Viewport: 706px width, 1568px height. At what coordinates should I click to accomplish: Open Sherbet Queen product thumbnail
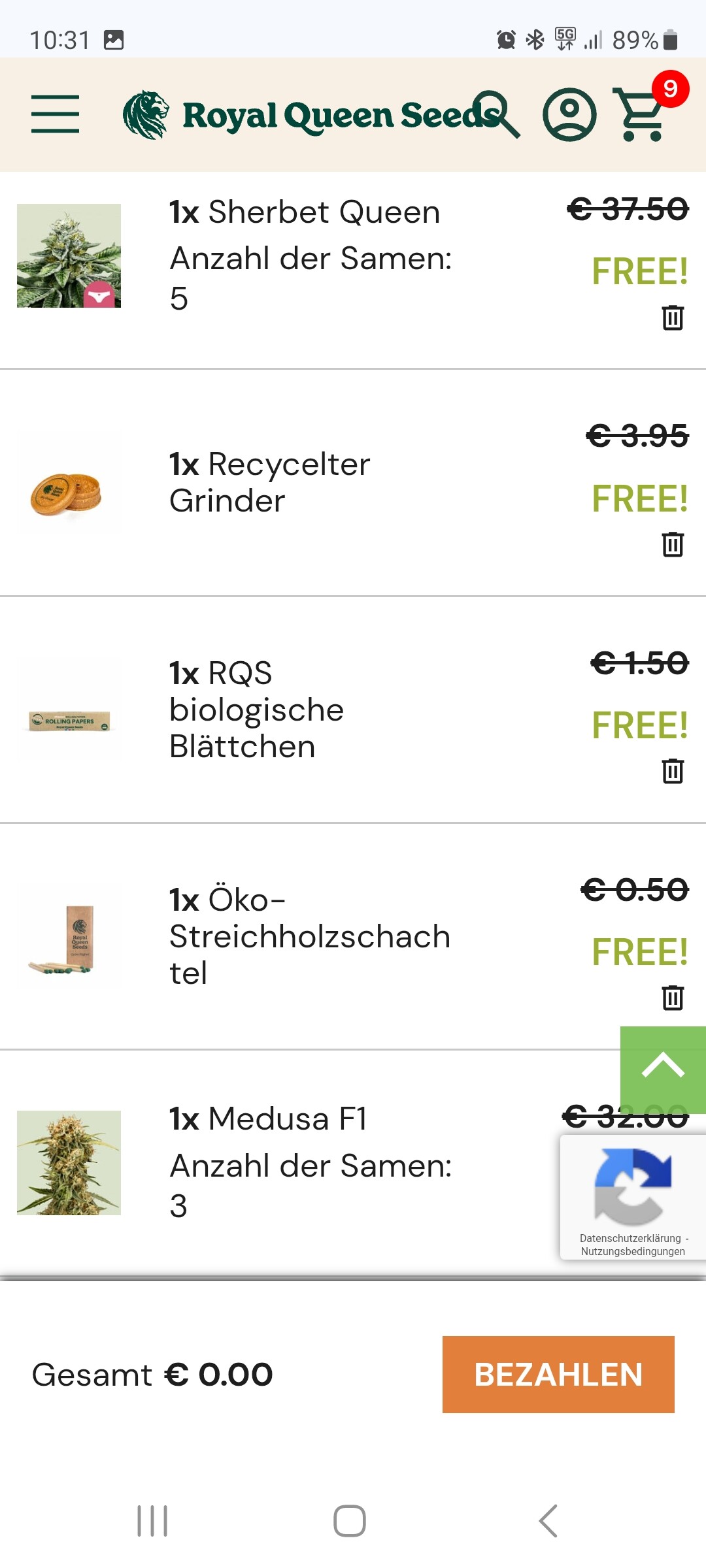(x=69, y=255)
